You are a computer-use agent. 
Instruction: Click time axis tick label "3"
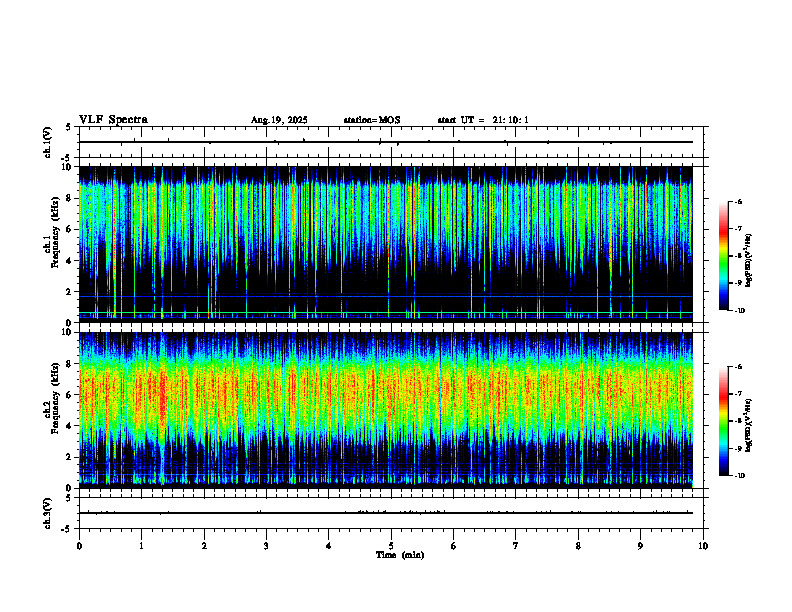[x=266, y=546]
